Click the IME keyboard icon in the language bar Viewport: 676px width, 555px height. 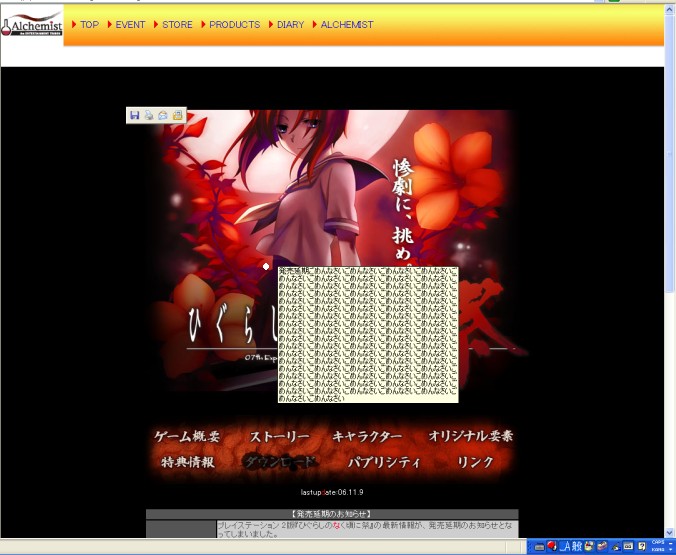[539, 547]
